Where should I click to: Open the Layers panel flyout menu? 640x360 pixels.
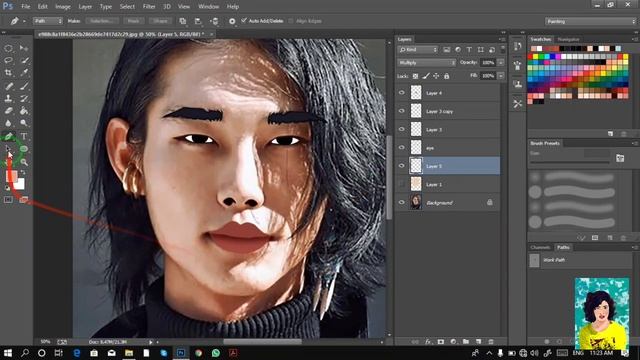tap(502, 39)
